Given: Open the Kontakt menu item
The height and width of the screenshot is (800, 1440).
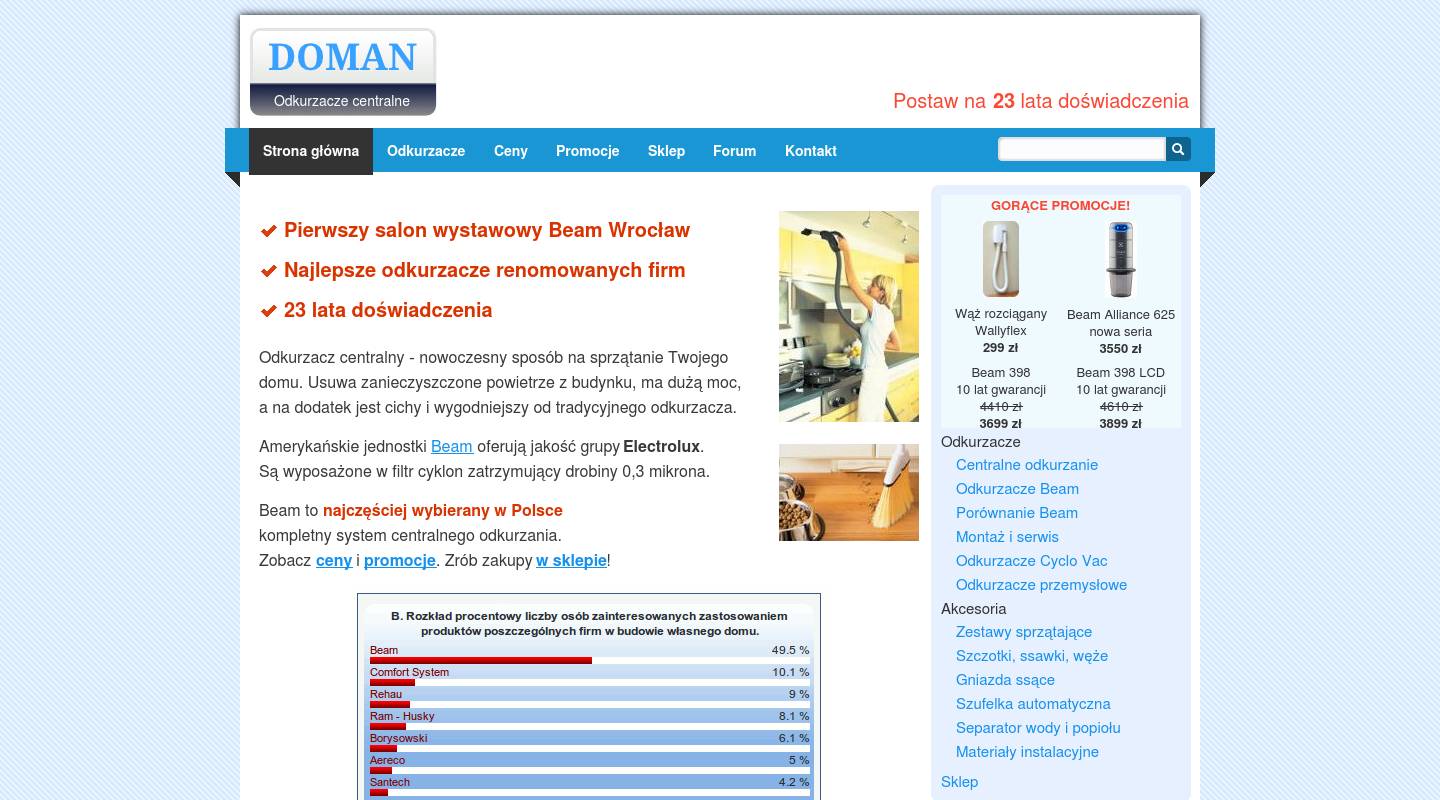Looking at the screenshot, I should (811, 151).
